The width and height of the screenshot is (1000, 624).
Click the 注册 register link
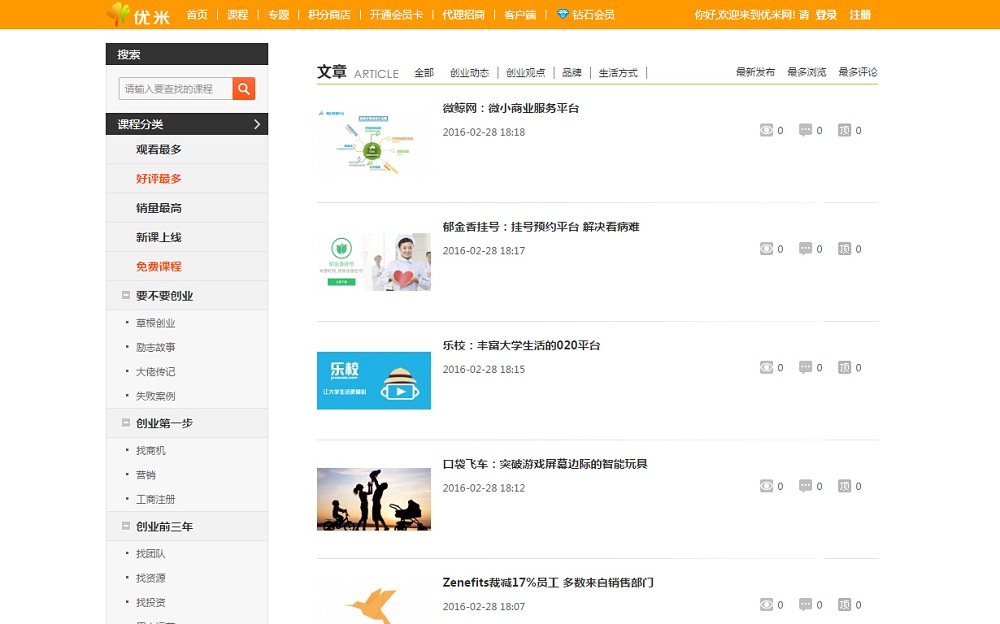pos(860,15)
